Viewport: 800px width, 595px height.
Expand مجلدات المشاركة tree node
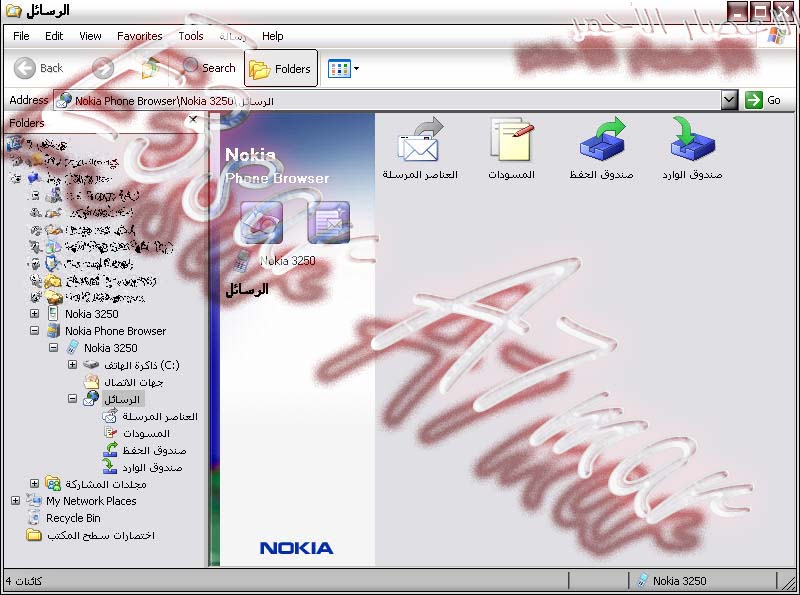(34, 483)
